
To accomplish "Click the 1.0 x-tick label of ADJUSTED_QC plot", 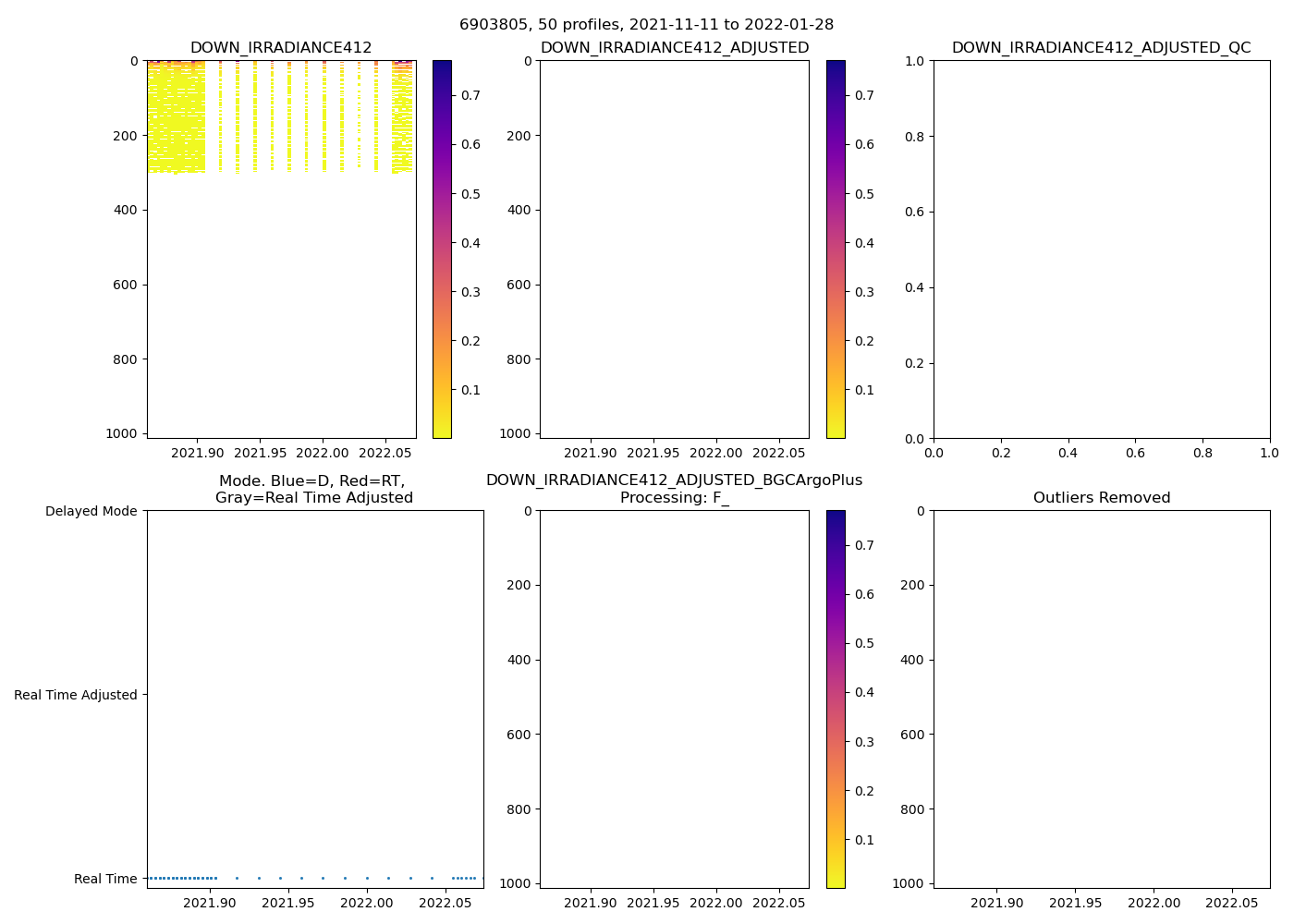I will [x=1268, y=454].
